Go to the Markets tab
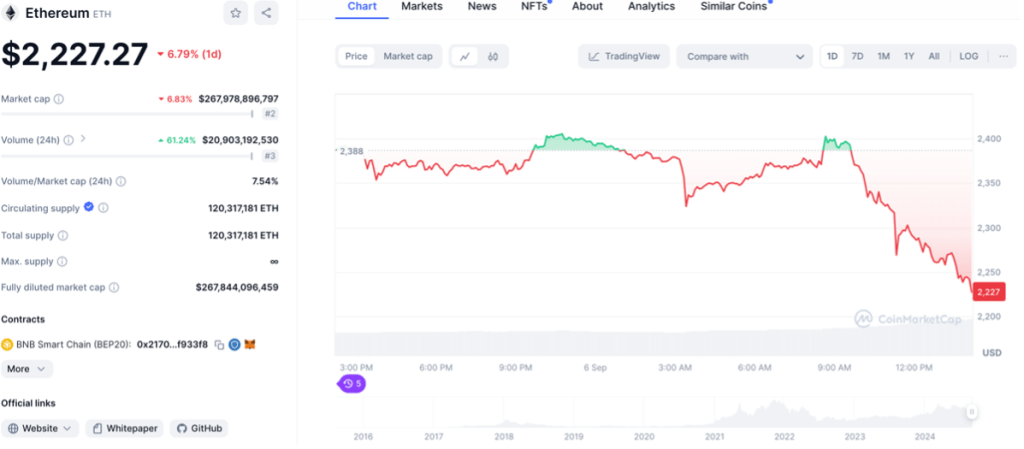The width and height of the screenshot is (1024, 449). pos(422,7)
